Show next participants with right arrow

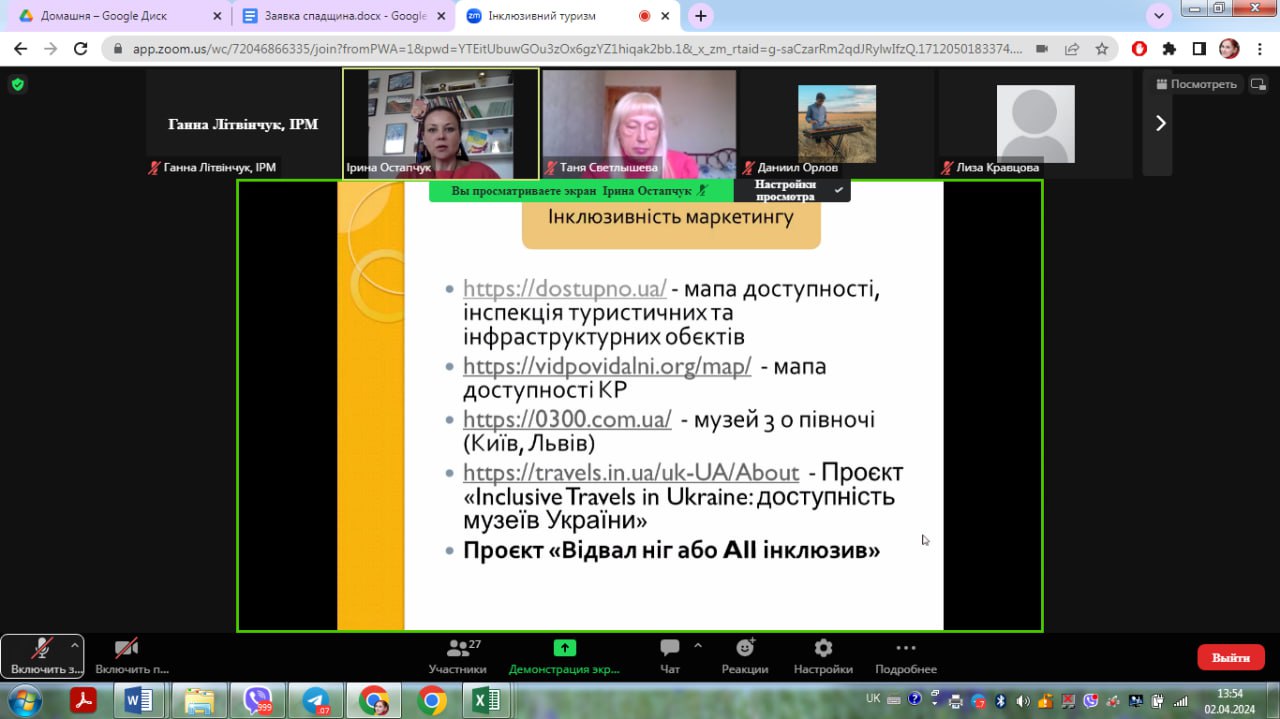tap(1160, 123)
